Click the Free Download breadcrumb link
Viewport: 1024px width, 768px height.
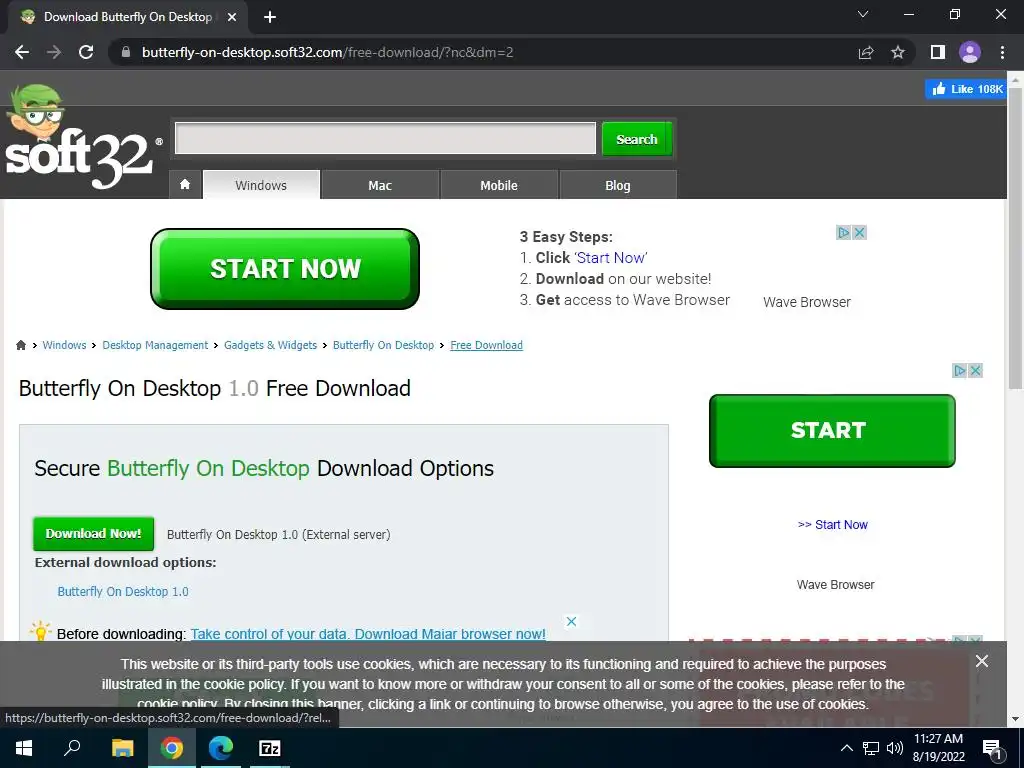pyautogui.click(x=487, y=345)
